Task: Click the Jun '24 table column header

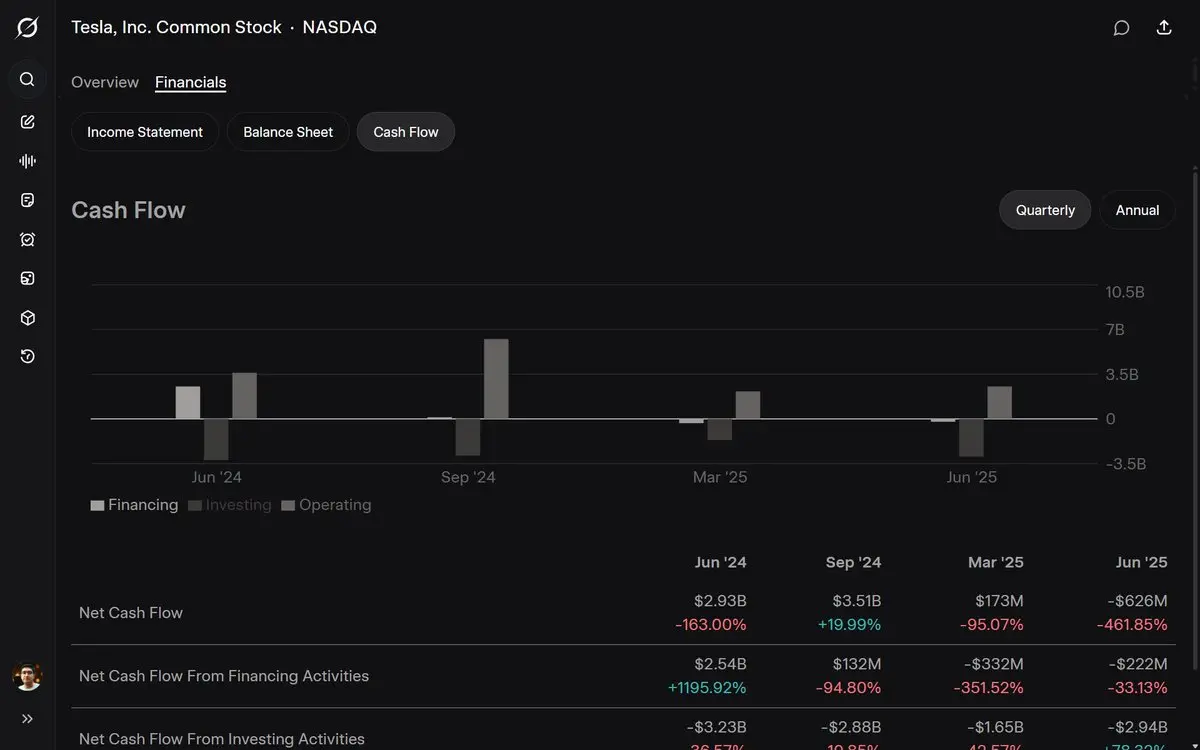Action: click(x=721, y=562)
